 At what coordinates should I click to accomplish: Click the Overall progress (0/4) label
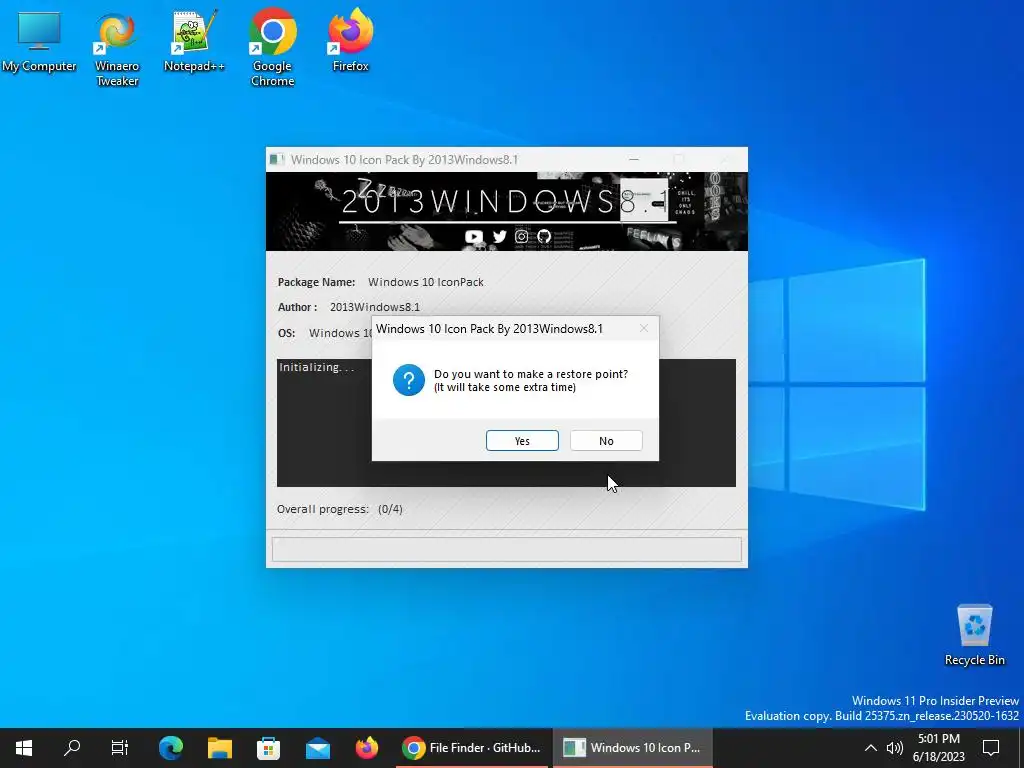tap(340, 509)
